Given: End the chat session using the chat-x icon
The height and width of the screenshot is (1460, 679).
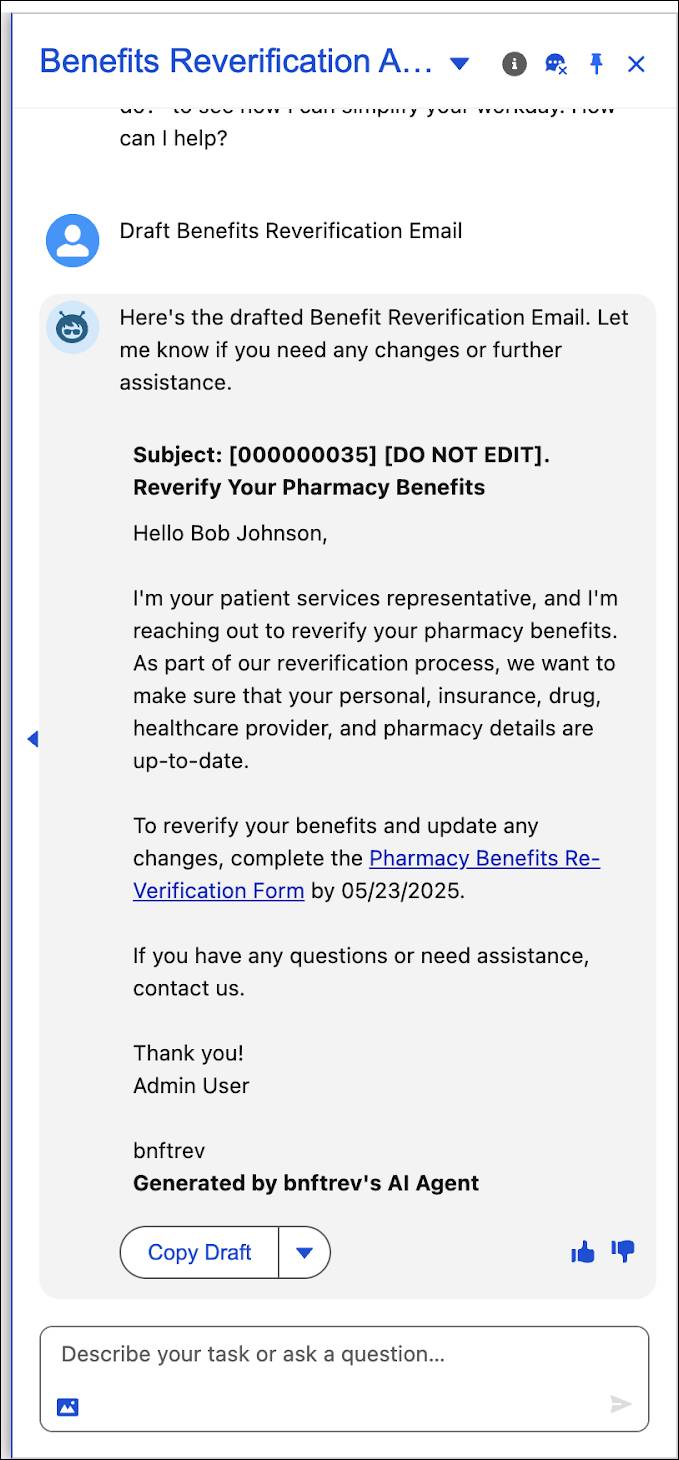Looking at the screenshot, I should click(554, 63).
